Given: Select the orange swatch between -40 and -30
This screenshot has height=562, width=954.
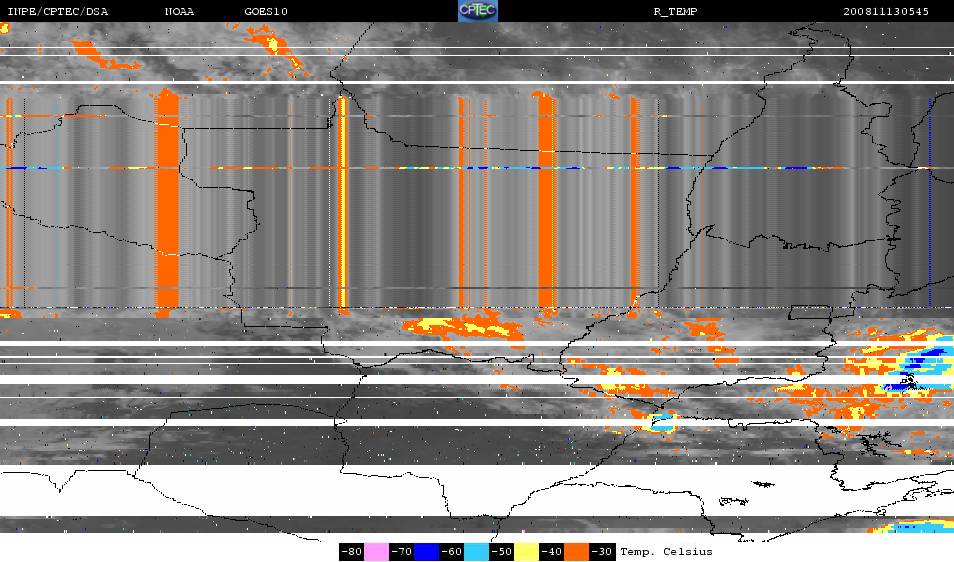Looking at the screenshot, I should (x=576, y=552).
